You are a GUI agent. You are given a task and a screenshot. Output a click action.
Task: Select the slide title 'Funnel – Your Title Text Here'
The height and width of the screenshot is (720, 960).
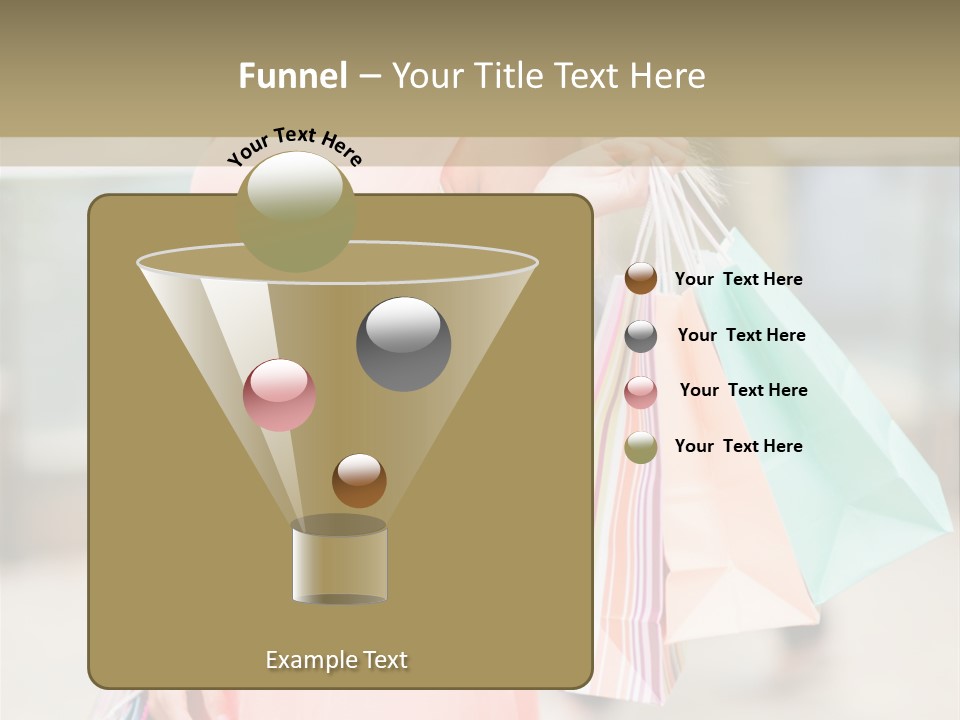point(473,76)
